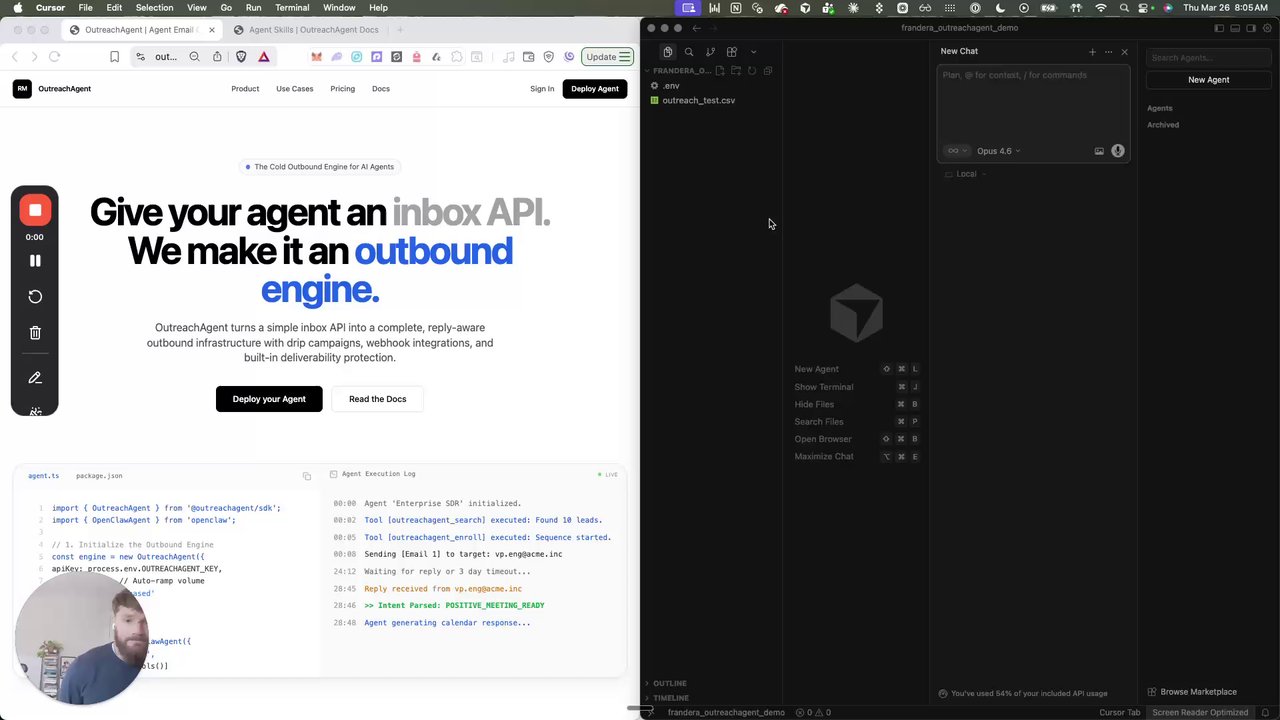Click the browser Update menu button
Screen dimensions: 1280x720
609,57
